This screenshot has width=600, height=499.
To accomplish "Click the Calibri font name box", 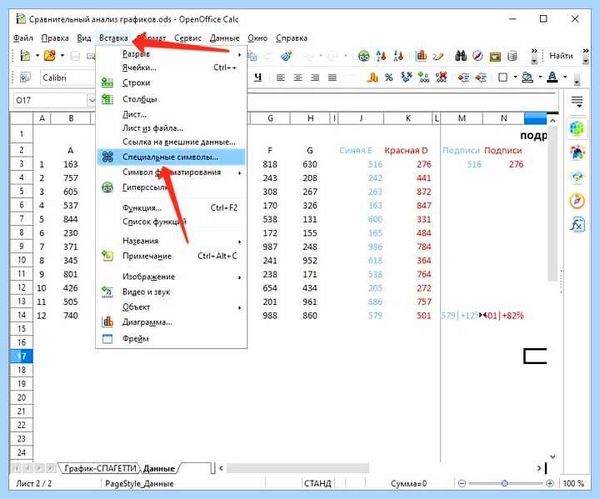I will (x=67, y=78).
